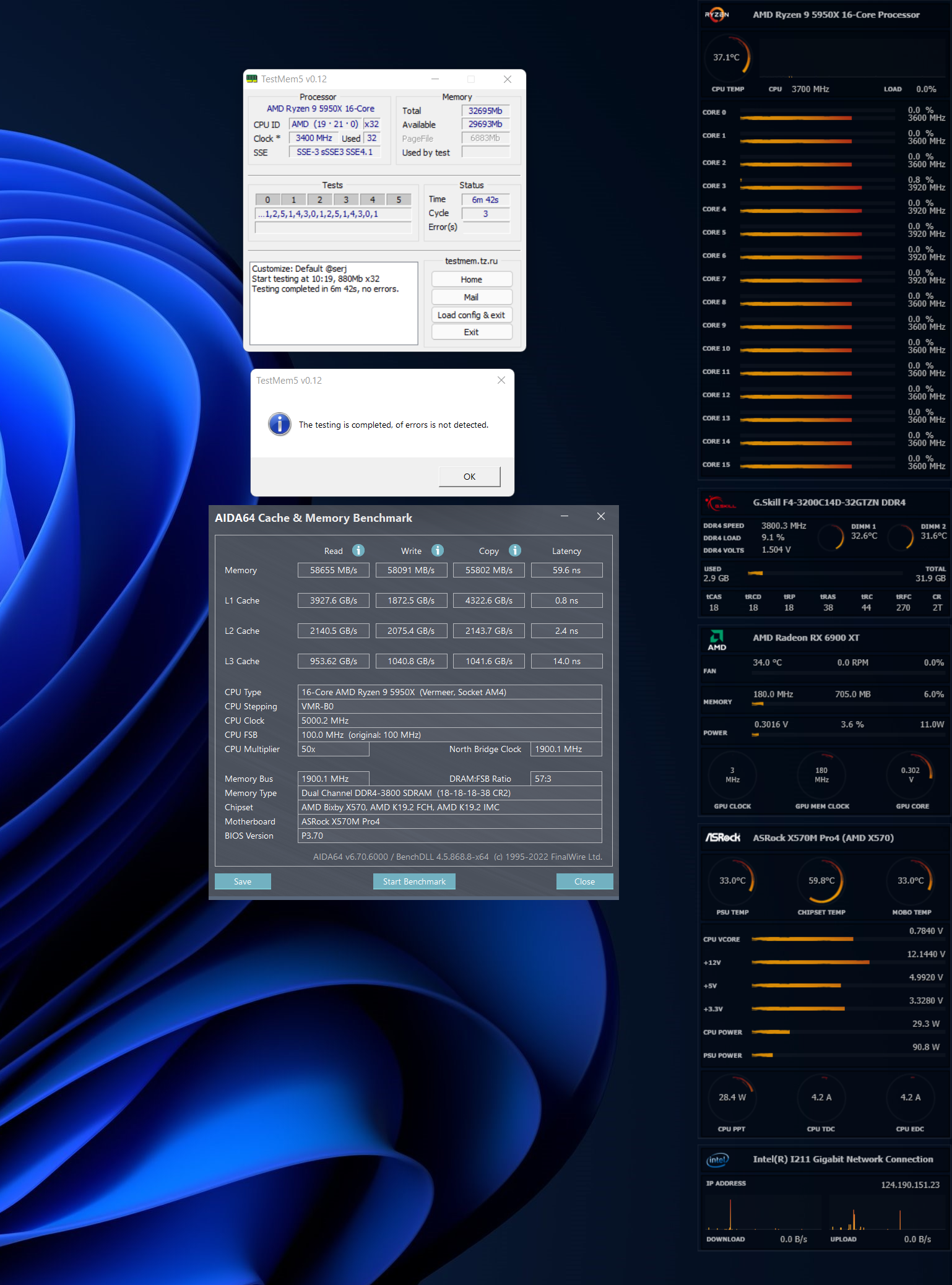Image resolution: width=952 pixels, height=1285 pixels.
Task: Click the North Bridge Clock 1900.1 MHz field
Action: pos(566,749)
